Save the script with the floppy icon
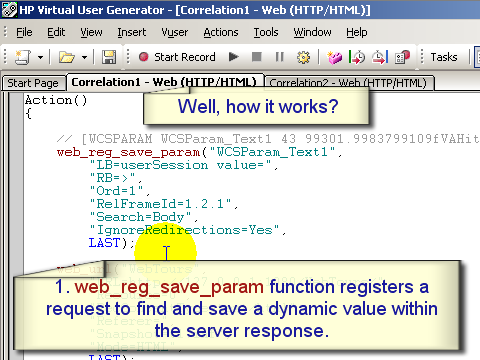This screenshot has height=360, width=480. pyautogui.click(x=109, y=57)
